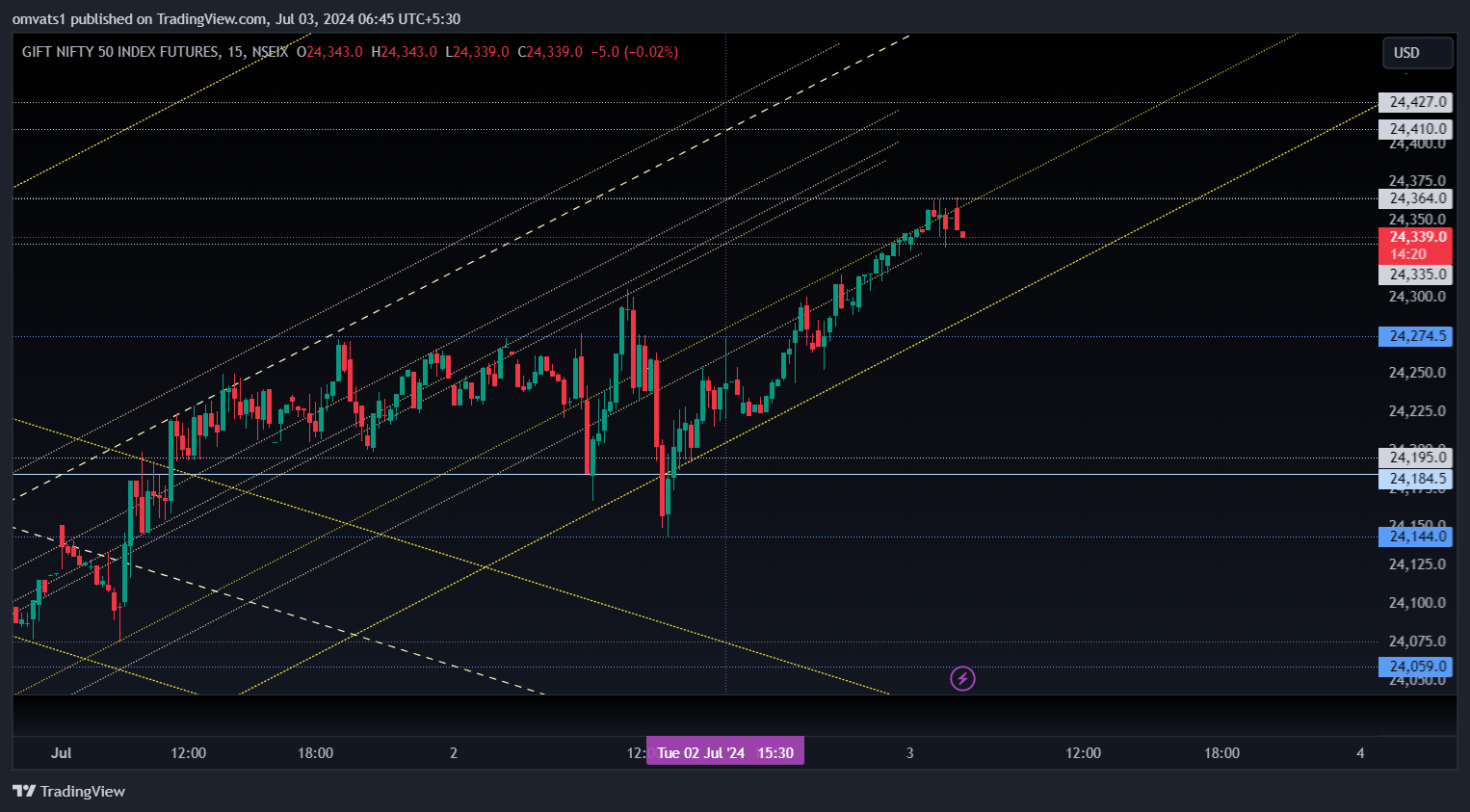Click the 24,184.5 price level label
1470x812 pixels.
point(1415,479)
